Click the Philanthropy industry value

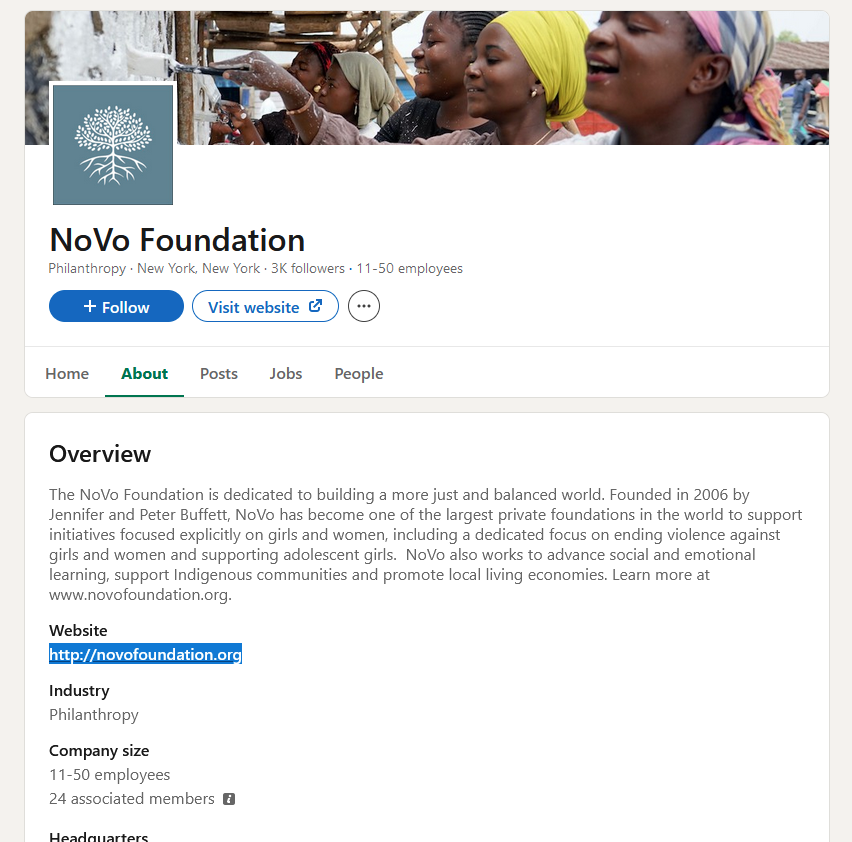[x=93, y=715]
